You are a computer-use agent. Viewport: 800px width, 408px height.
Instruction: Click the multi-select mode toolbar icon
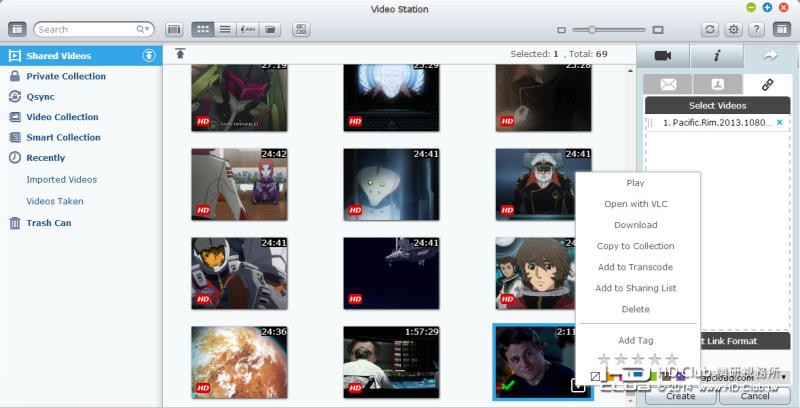click(x=302, y=30)
